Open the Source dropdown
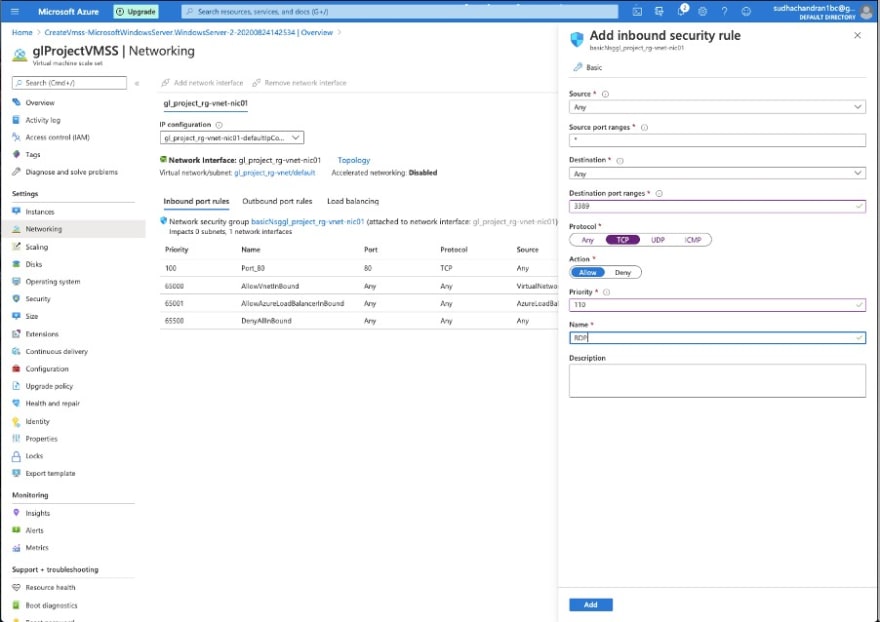This screenshot has width=880, height=622. [717, 107]
